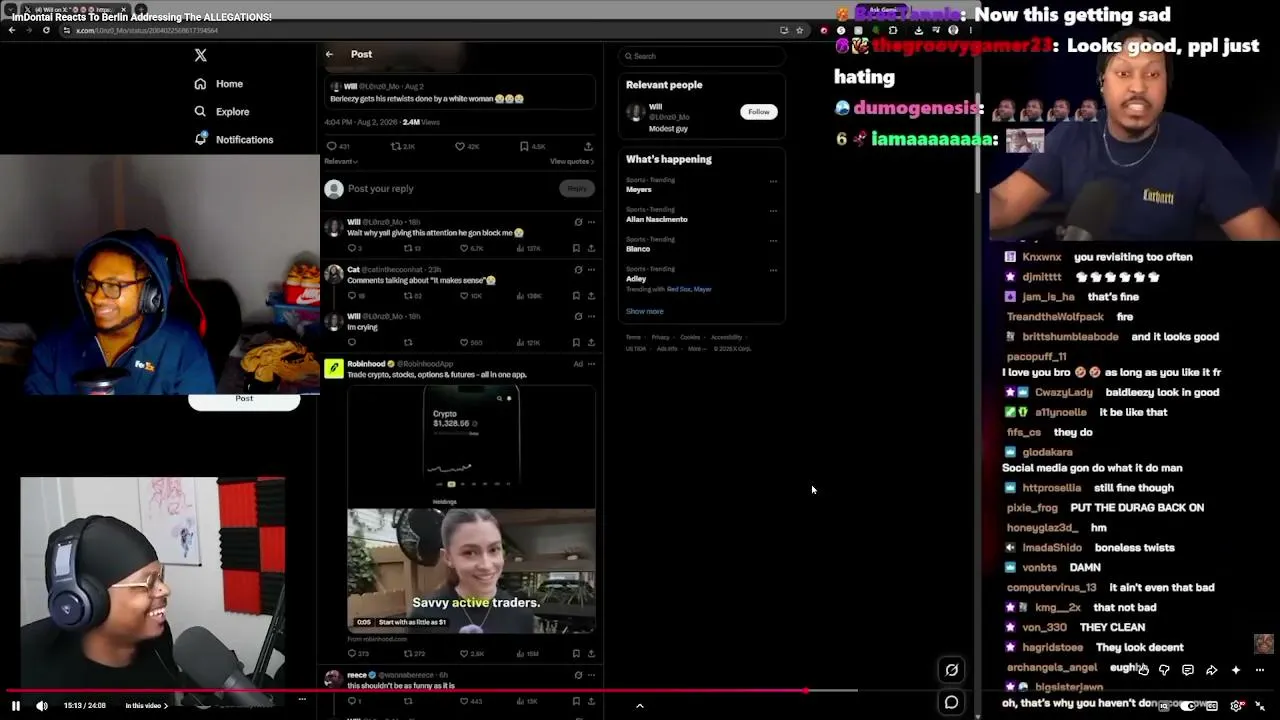Open the Relevant sort dropdown
1280x720 pixels.
click(341, 161)
